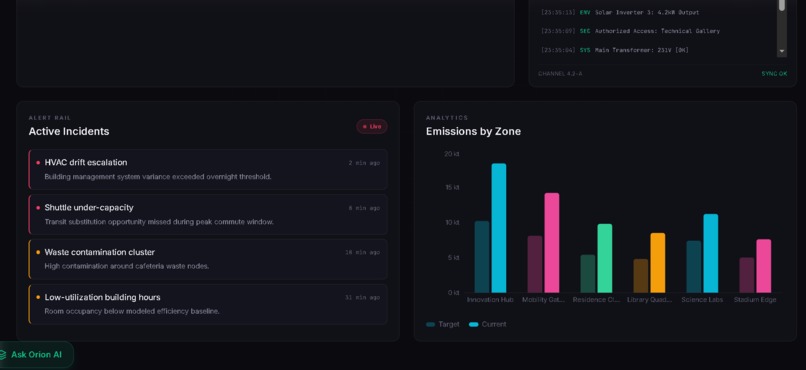Click the truncated 'Mobility Gat...' axis label
This screenshot has height=370, width=806.
pyautogui.click(x=544, y=300)
